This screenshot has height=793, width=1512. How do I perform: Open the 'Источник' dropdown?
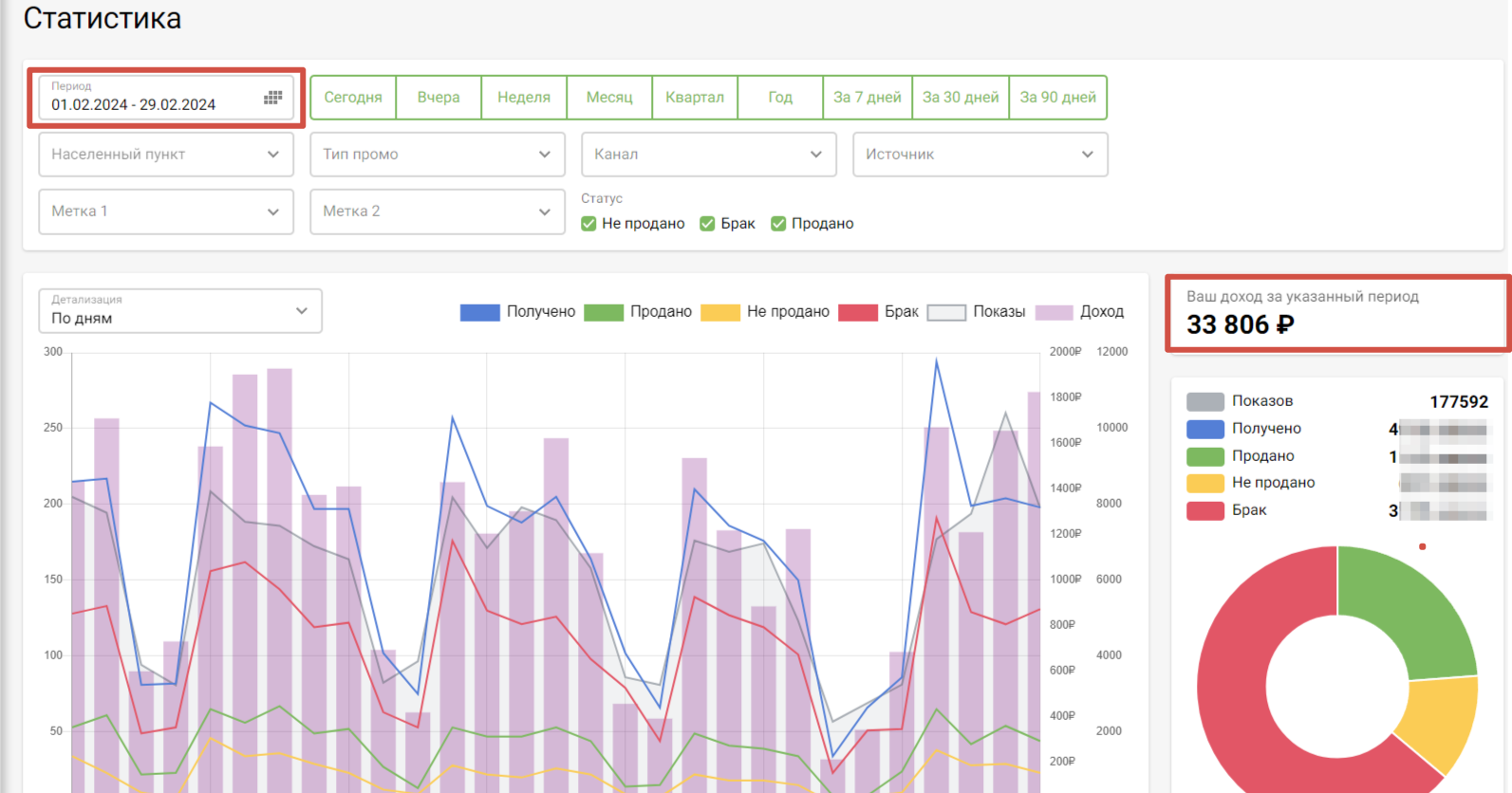pos(980,155)
